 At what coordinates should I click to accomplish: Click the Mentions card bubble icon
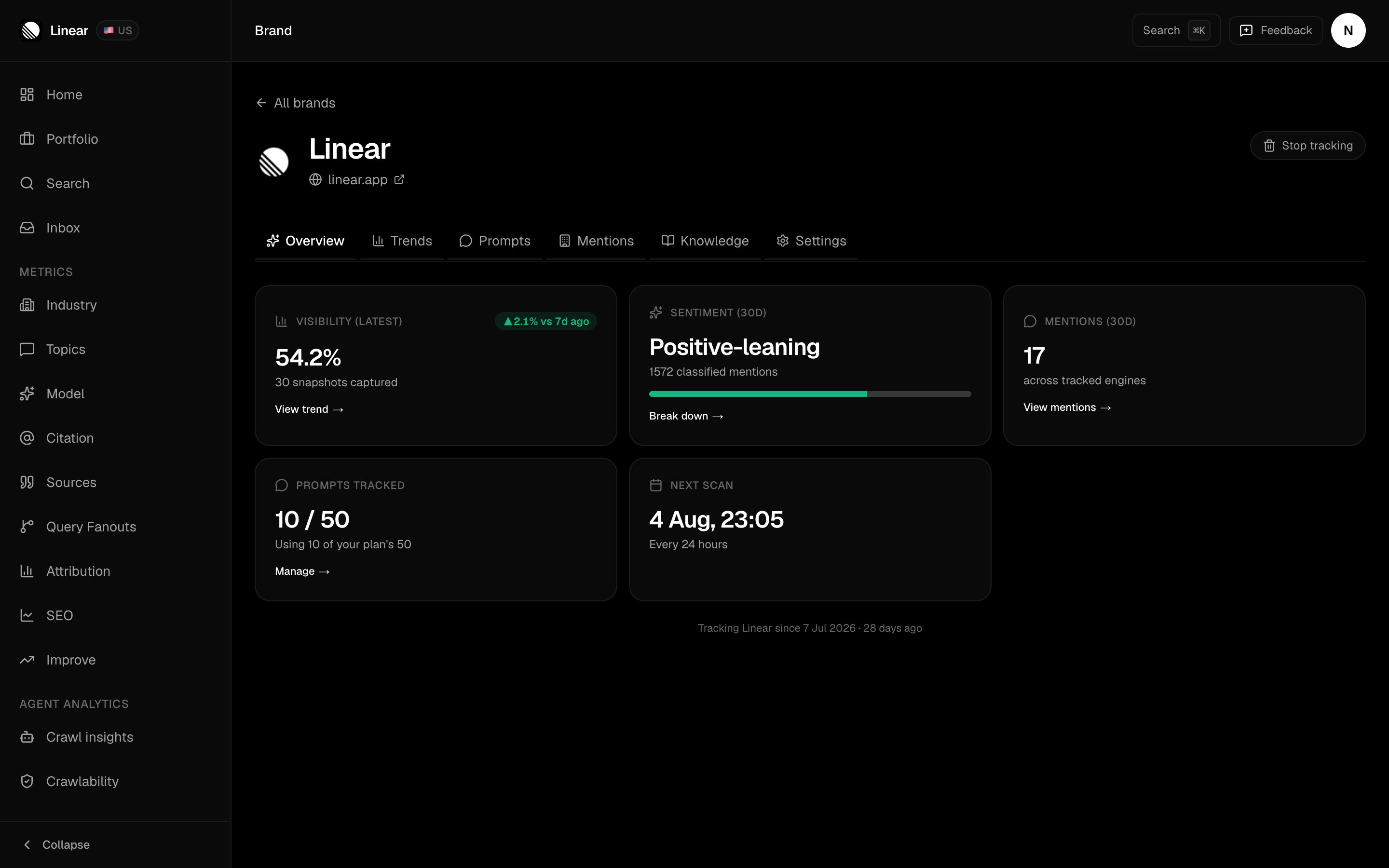1030,322
